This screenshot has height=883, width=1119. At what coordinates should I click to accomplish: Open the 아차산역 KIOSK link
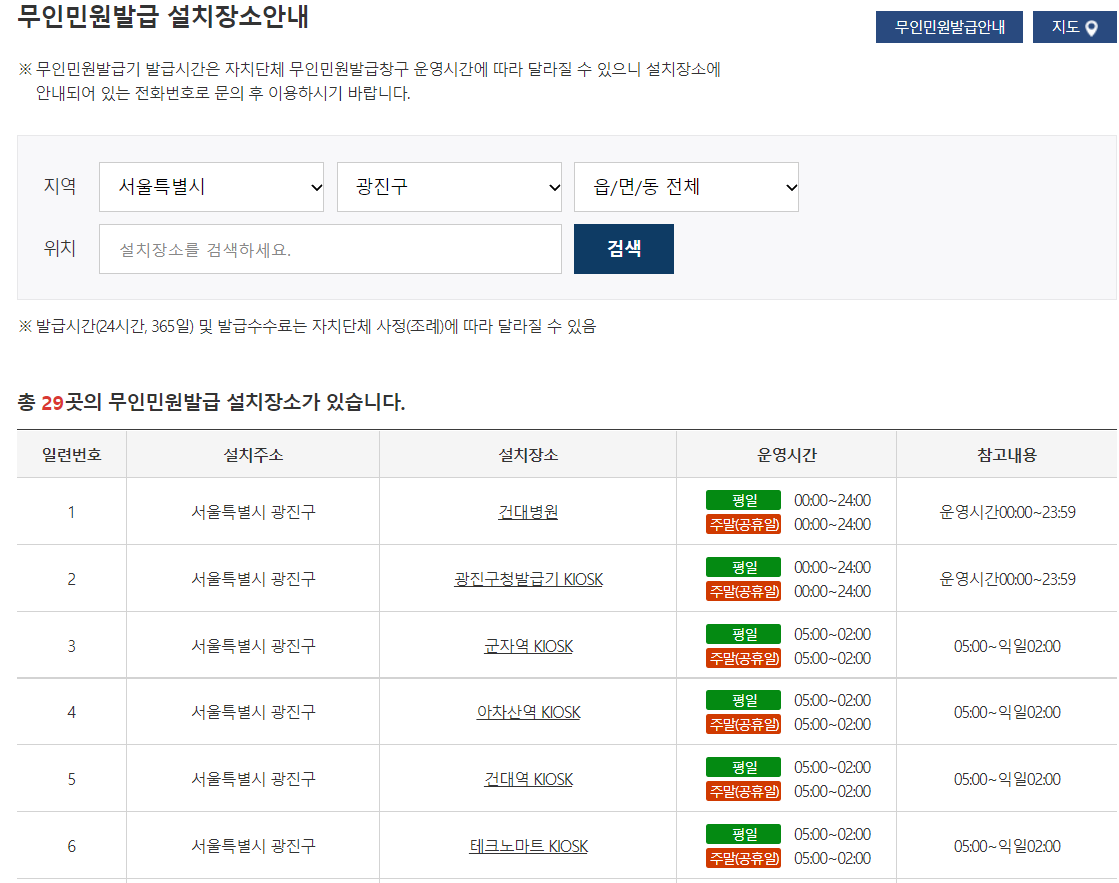point(526,711)
